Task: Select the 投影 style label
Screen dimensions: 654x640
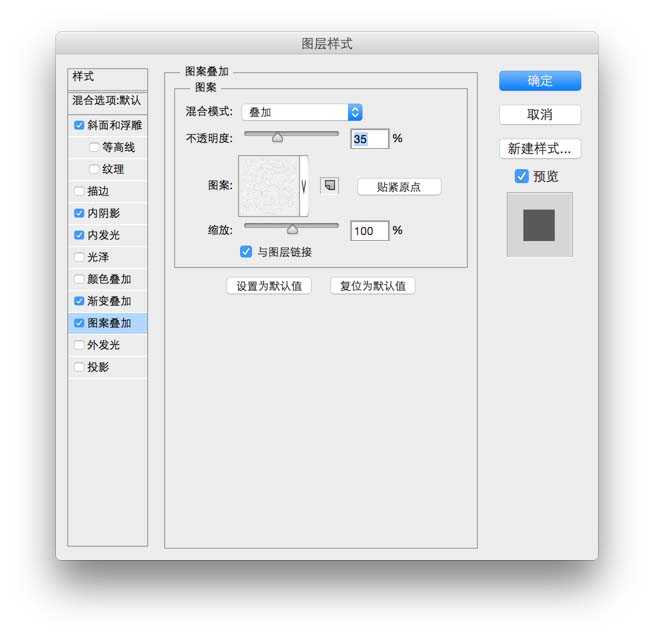Action: (98, 367)
